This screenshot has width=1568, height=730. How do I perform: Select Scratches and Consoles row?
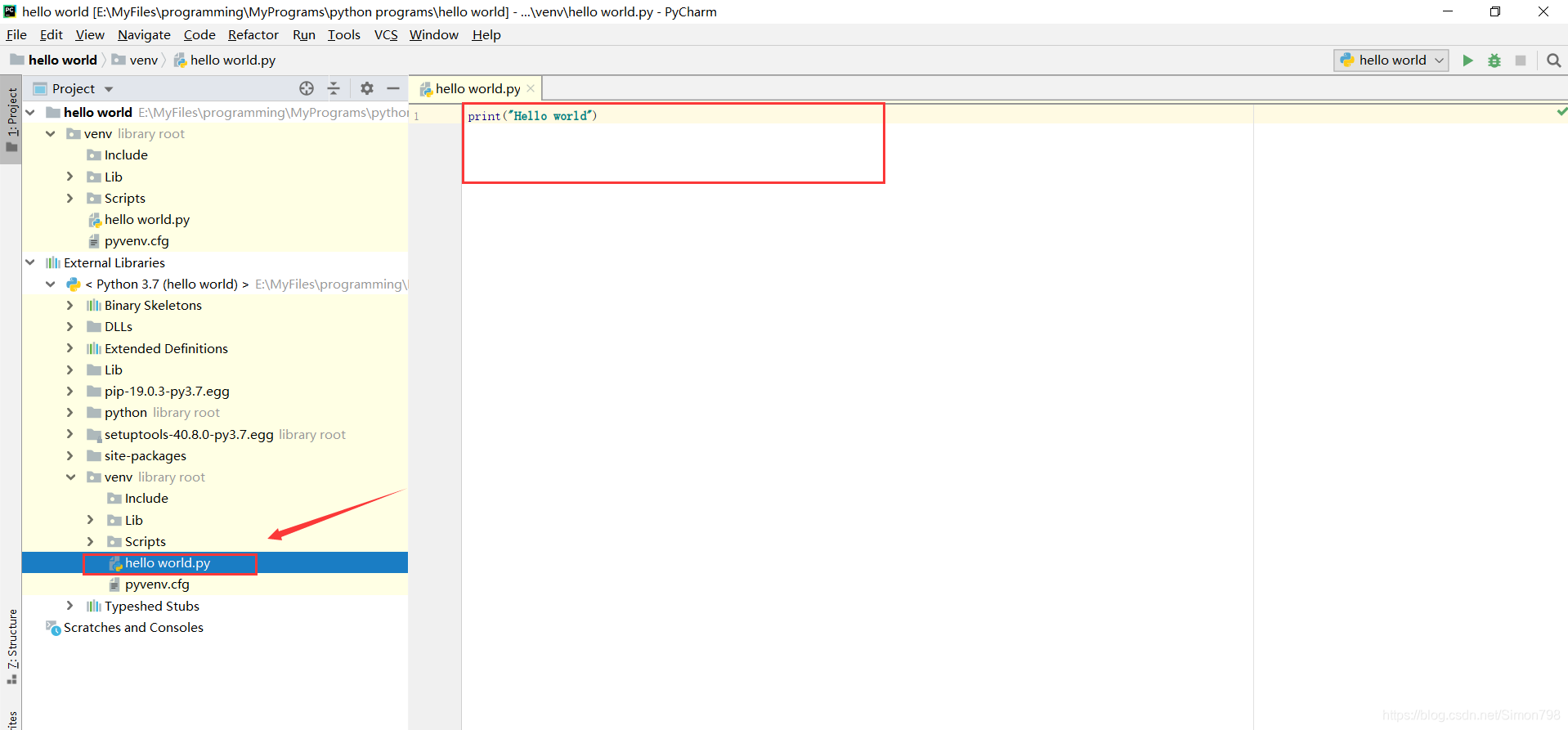click(x=215, y=628)
